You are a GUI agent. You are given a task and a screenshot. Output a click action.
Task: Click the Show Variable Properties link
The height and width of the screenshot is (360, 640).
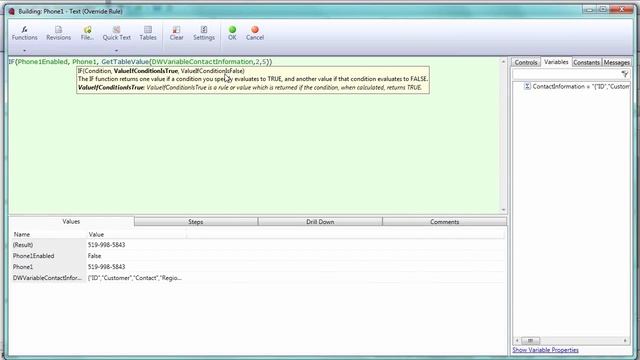(x=545, y=350)
